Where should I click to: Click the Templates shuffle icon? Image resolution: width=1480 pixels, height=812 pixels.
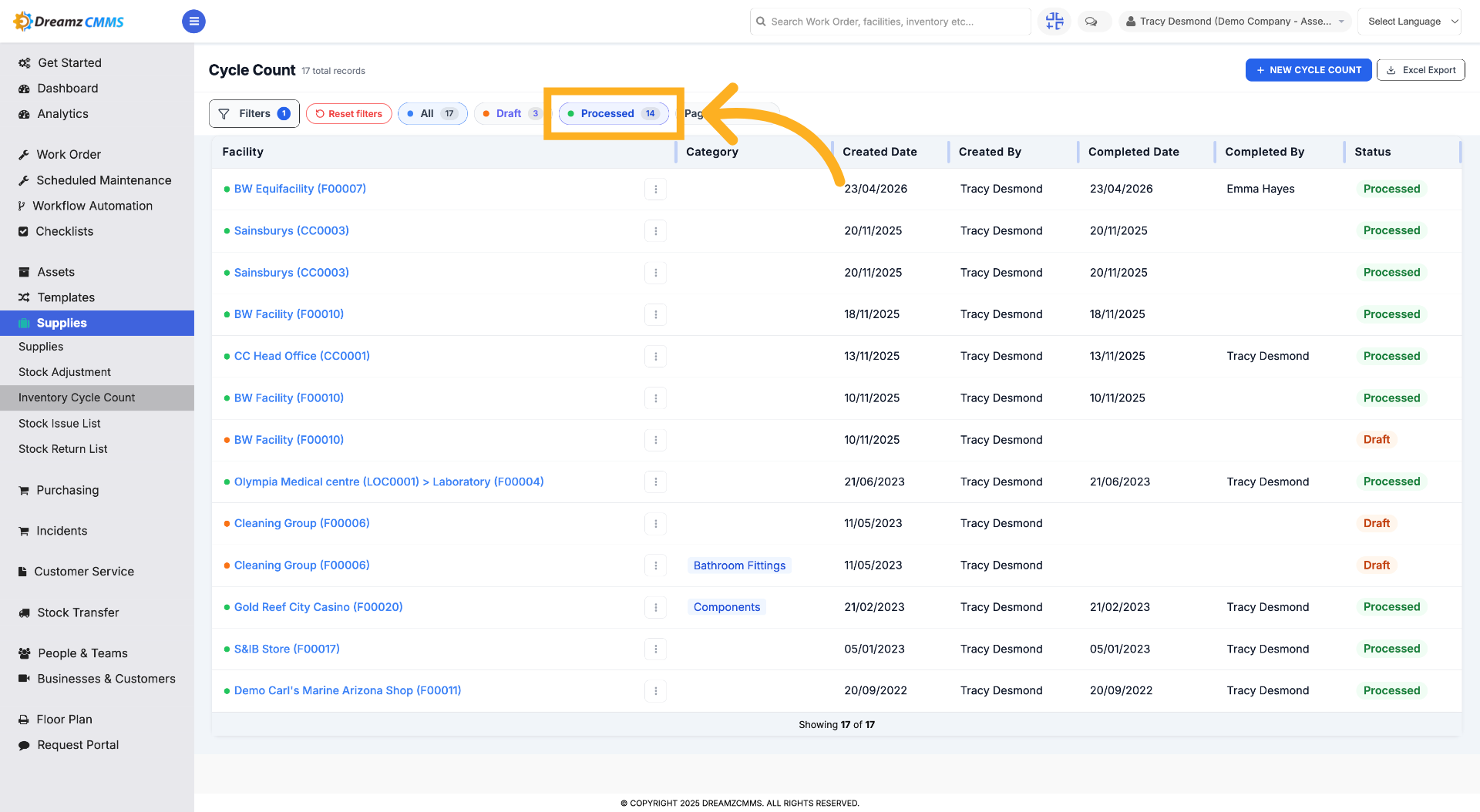tap(24, 297)
